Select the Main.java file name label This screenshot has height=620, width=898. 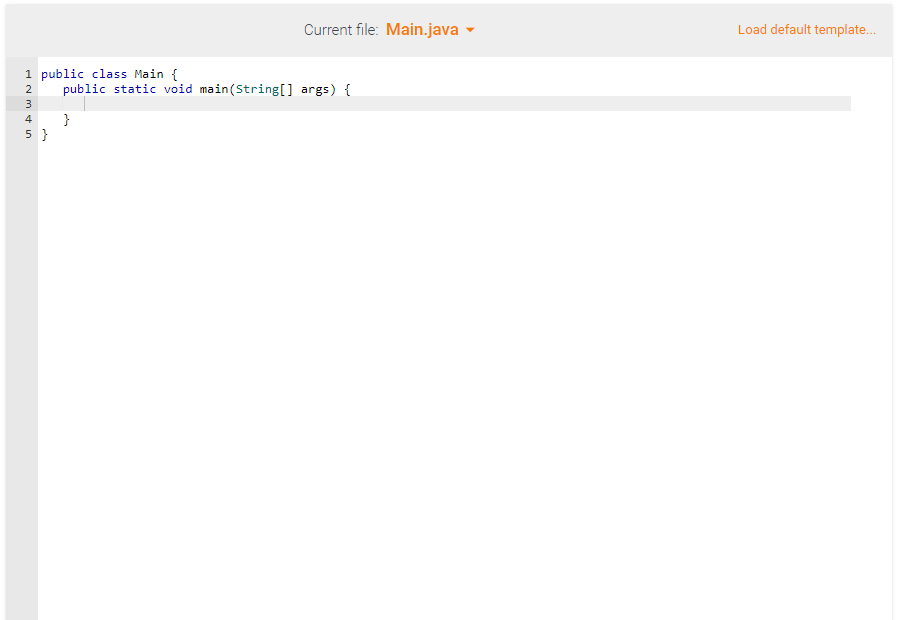[x=423, y=29]
